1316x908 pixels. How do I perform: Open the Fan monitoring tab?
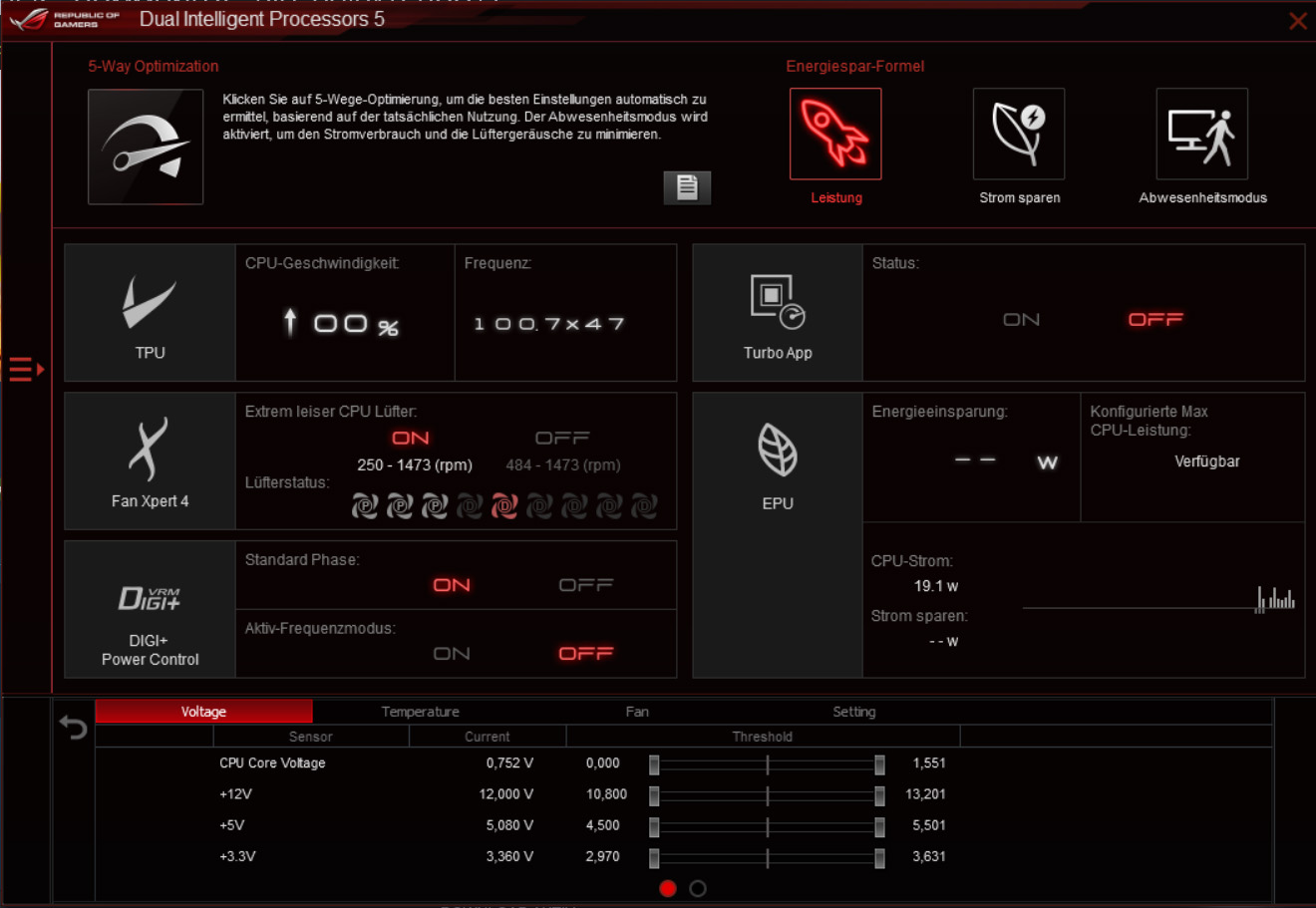pyautogui.click(x=637, y=712)
